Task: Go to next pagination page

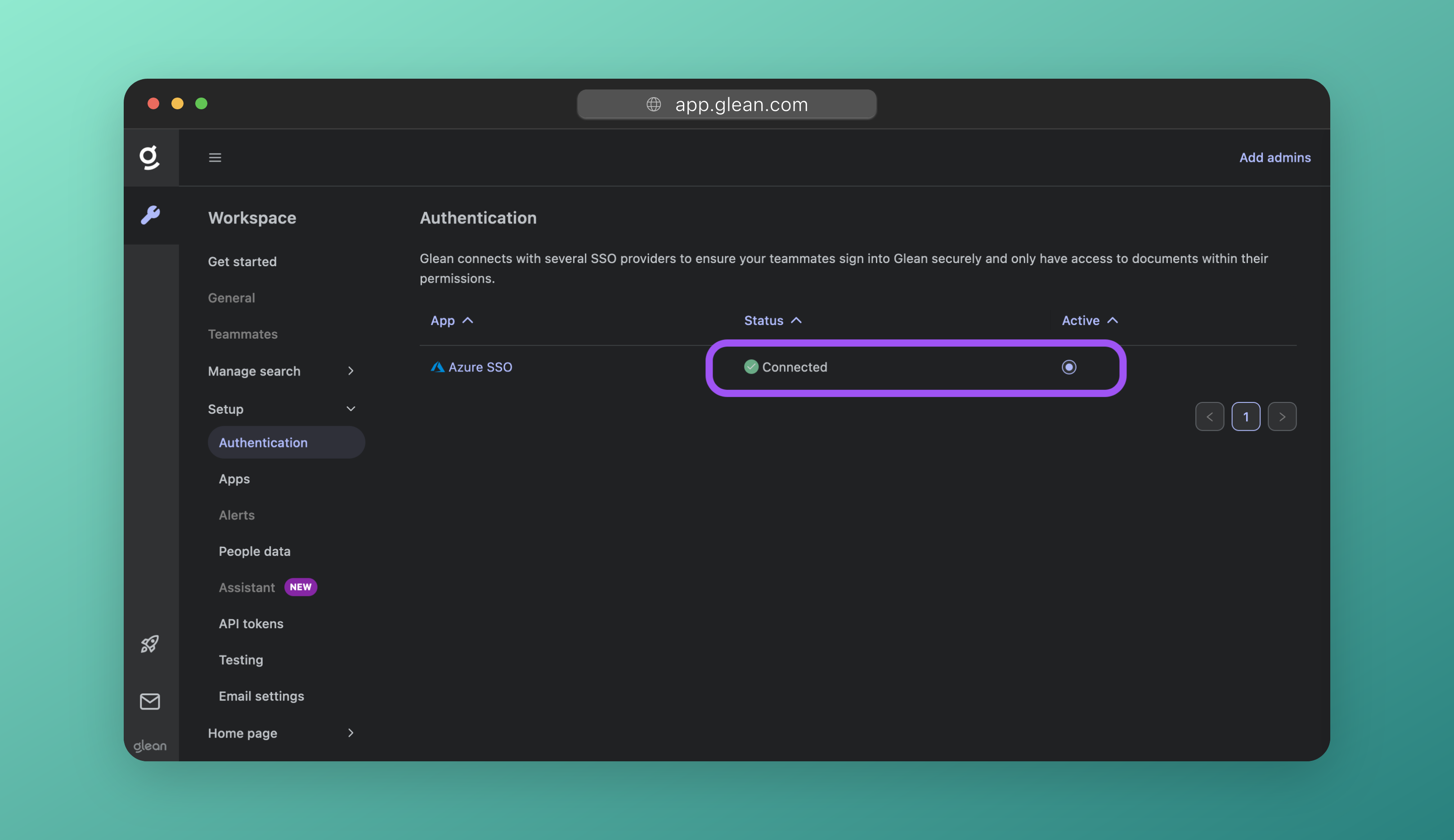Action: (x=1282, y=416)
